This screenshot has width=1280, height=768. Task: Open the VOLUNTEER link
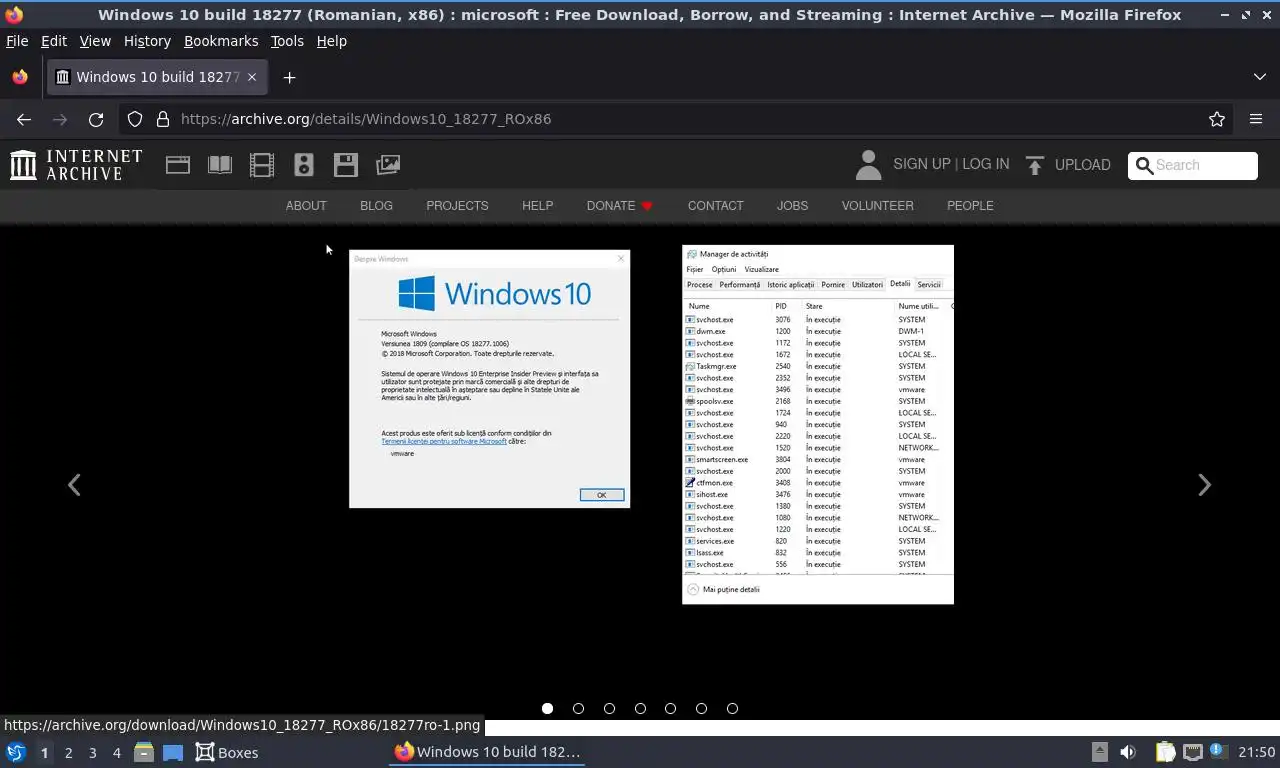click(877, 206)
